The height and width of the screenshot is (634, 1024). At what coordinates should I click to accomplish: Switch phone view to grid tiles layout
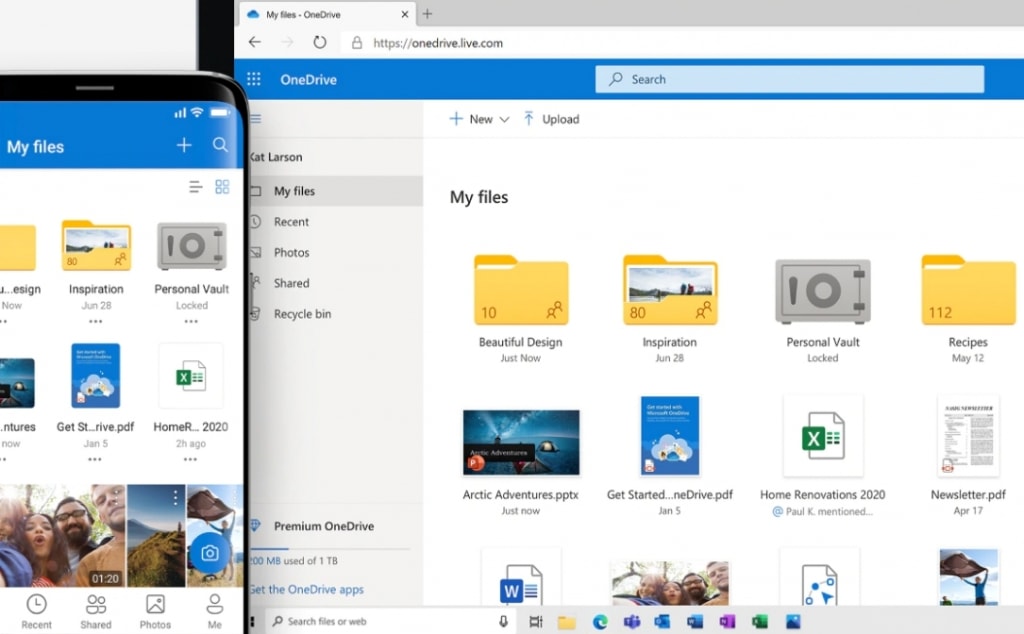(x=222, y=187)
